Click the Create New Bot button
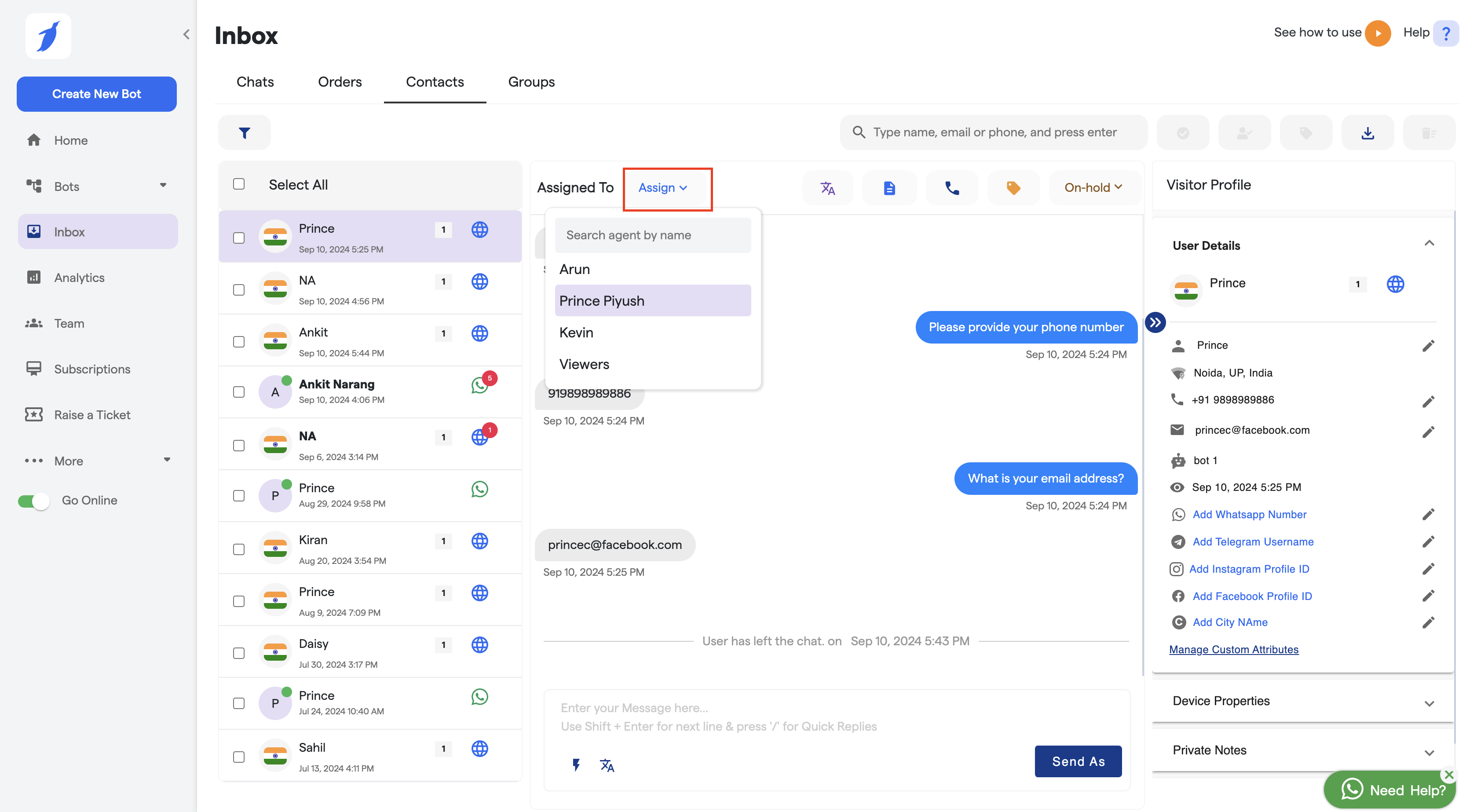The width and height of the screenshot is (1477, 812). point(96,93)
